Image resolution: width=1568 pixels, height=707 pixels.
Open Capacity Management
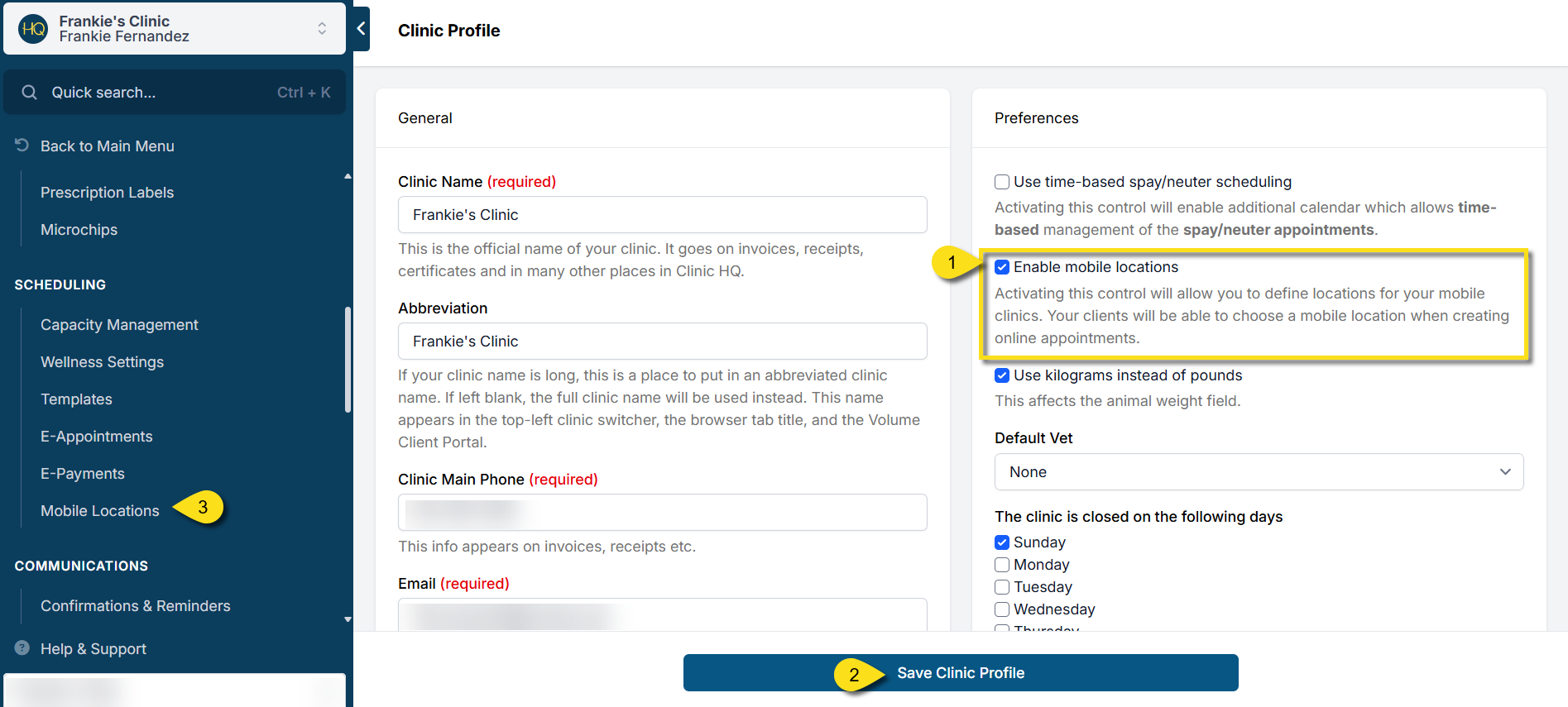coord(119,325)
